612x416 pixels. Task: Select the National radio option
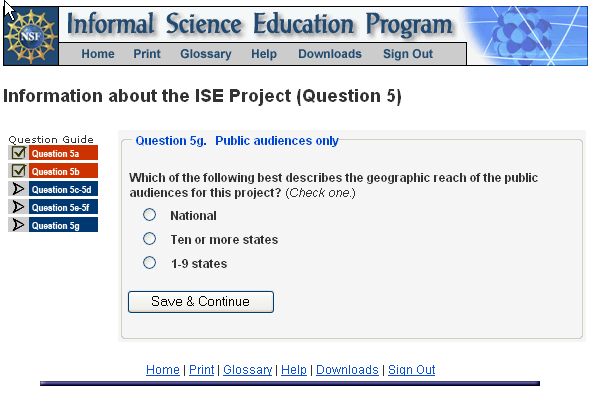pyautogui.click(x=150, y=215)
